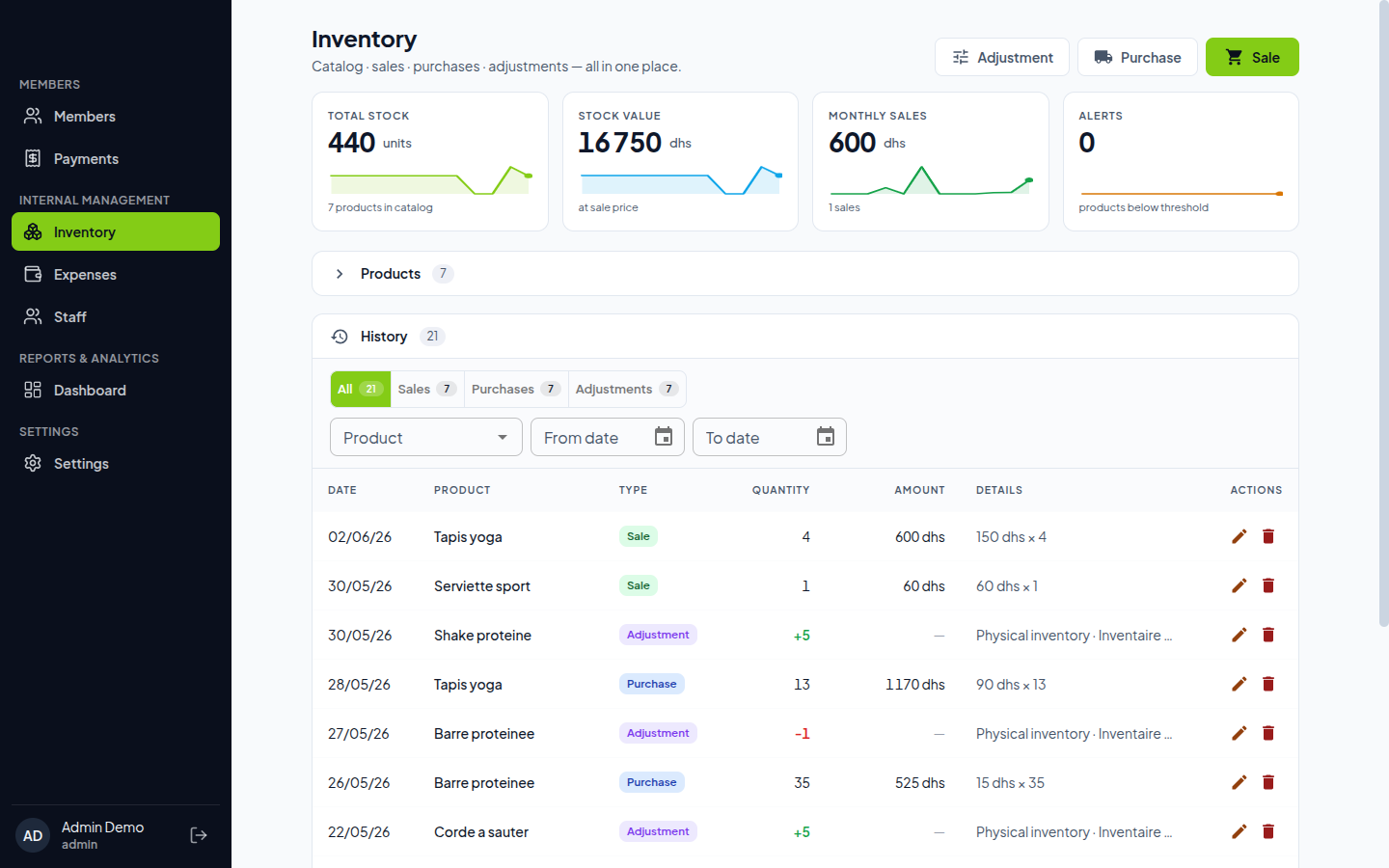Show All history entries tab
The width and height of the screenshot is (1389, 868).
tap(361, 389)
